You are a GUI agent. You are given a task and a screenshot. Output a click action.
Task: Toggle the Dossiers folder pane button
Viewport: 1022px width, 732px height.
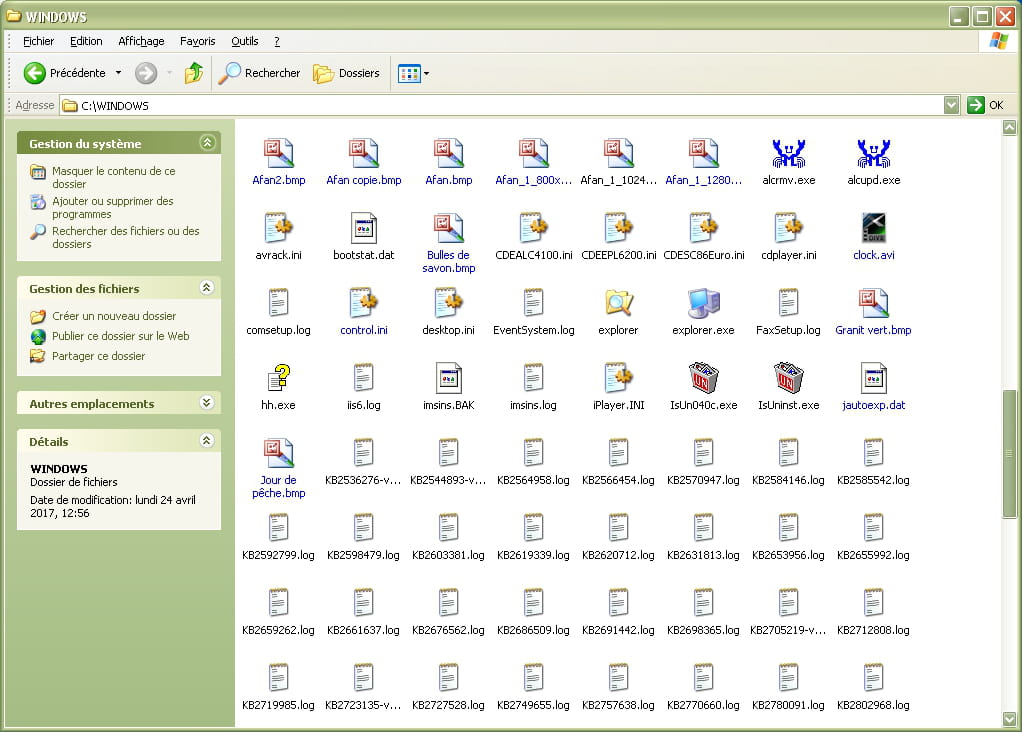[346, 73]
